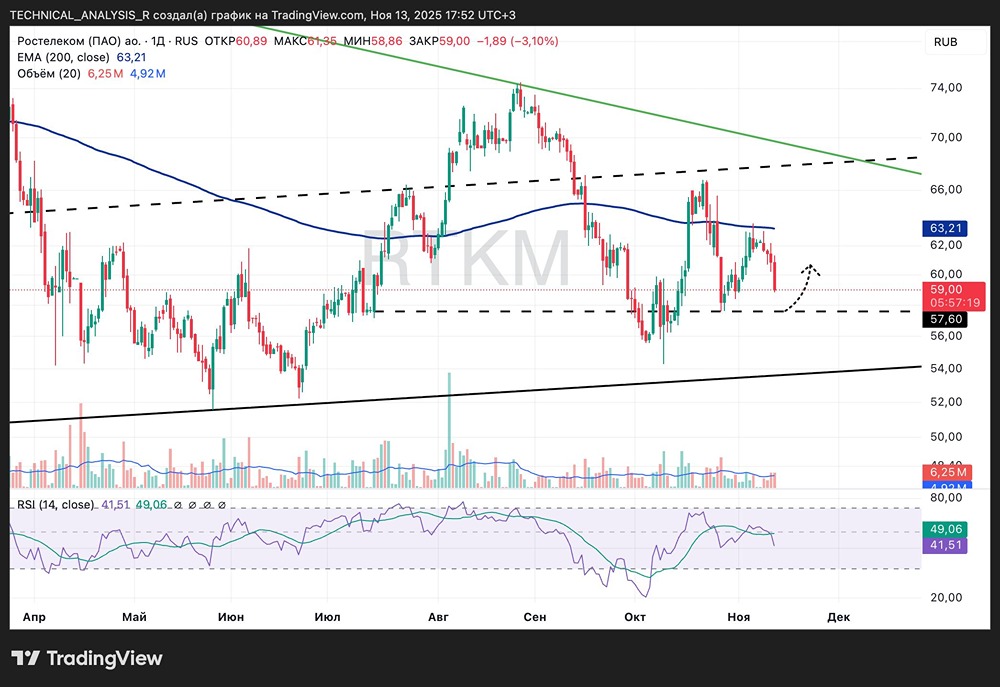Click the 52,00 price axis label
The width and height of the screenshot is (1000, 687).
pos(946,402)
